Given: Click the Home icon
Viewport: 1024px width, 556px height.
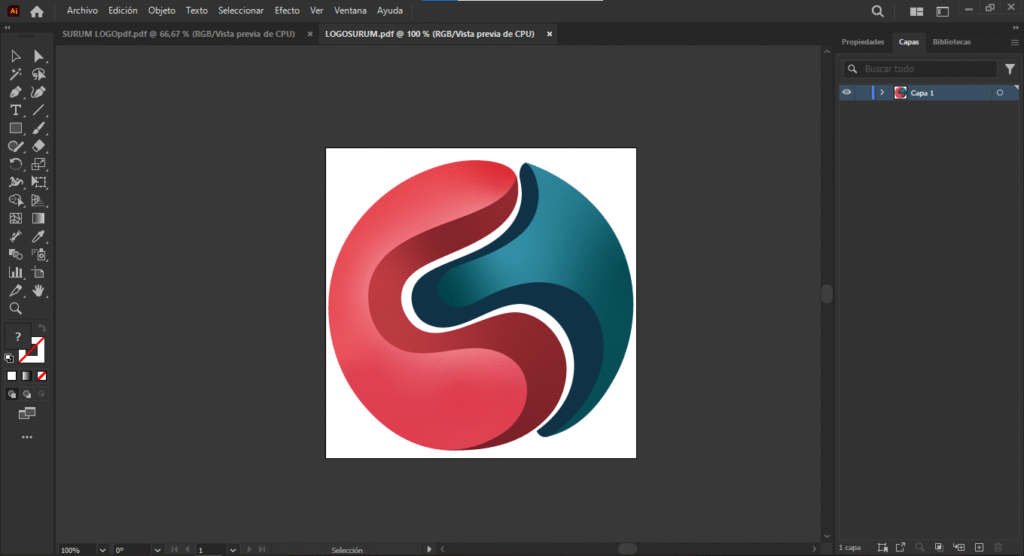Looking at the screenshot, I should 37,11.
